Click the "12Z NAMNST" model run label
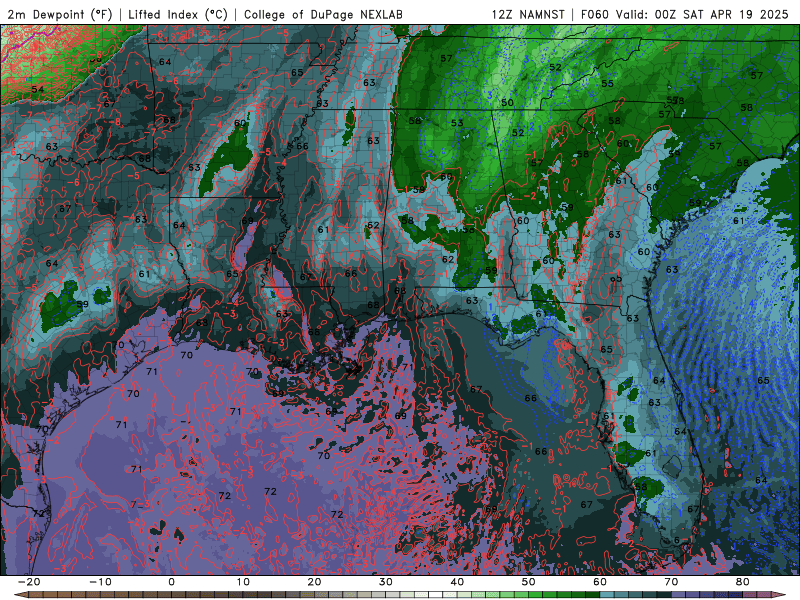 coord(528,14)
